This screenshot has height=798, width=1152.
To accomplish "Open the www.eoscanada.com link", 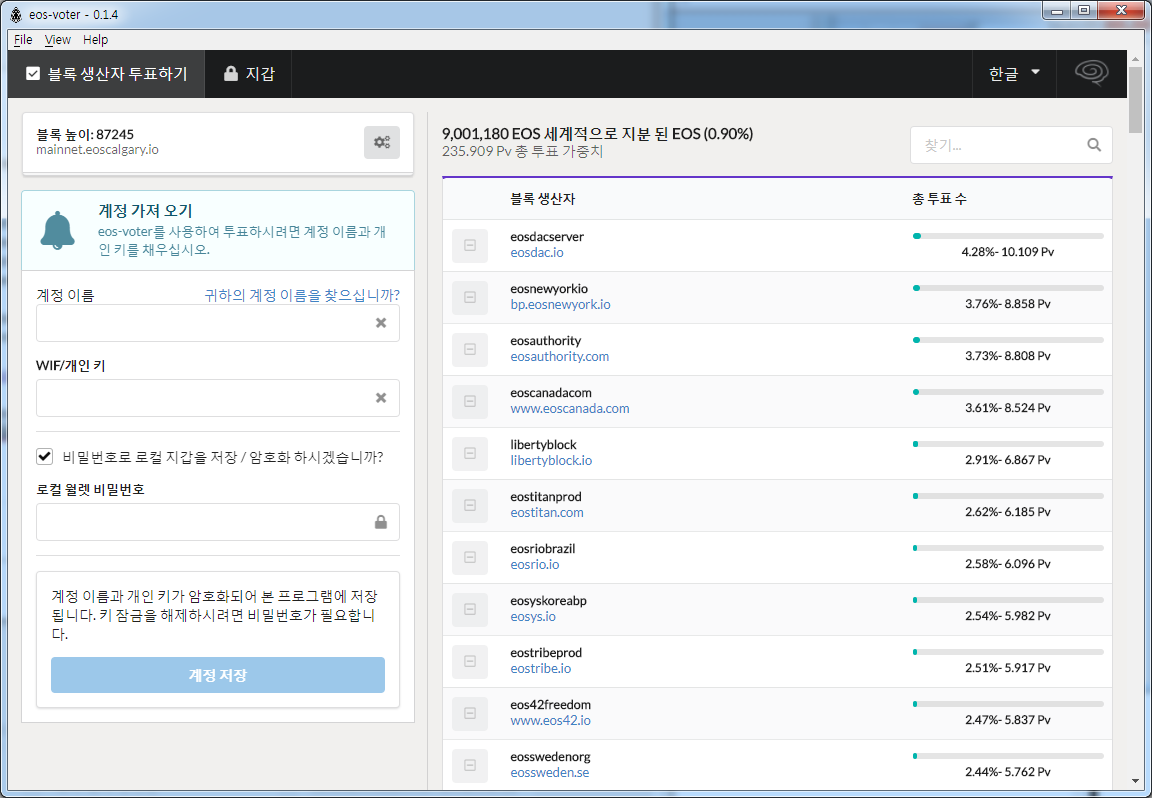I will (570, 409).
